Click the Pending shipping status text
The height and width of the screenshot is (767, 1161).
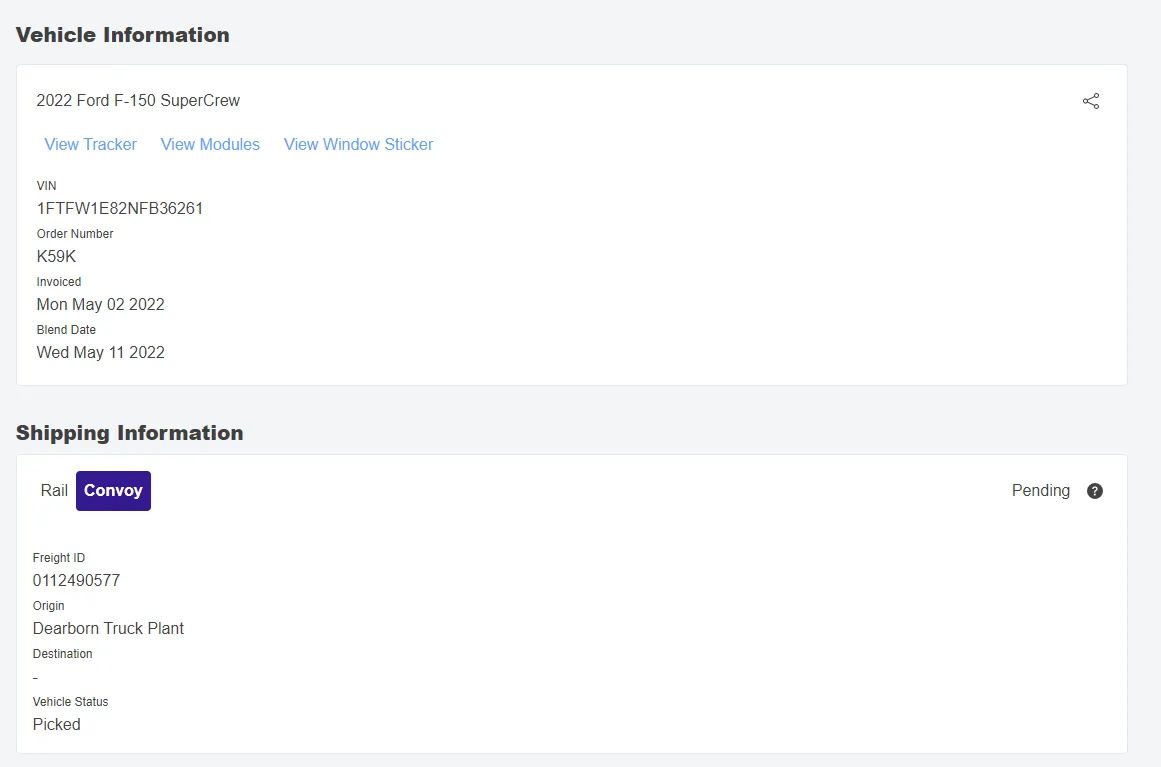click(x=1040, y=491)
